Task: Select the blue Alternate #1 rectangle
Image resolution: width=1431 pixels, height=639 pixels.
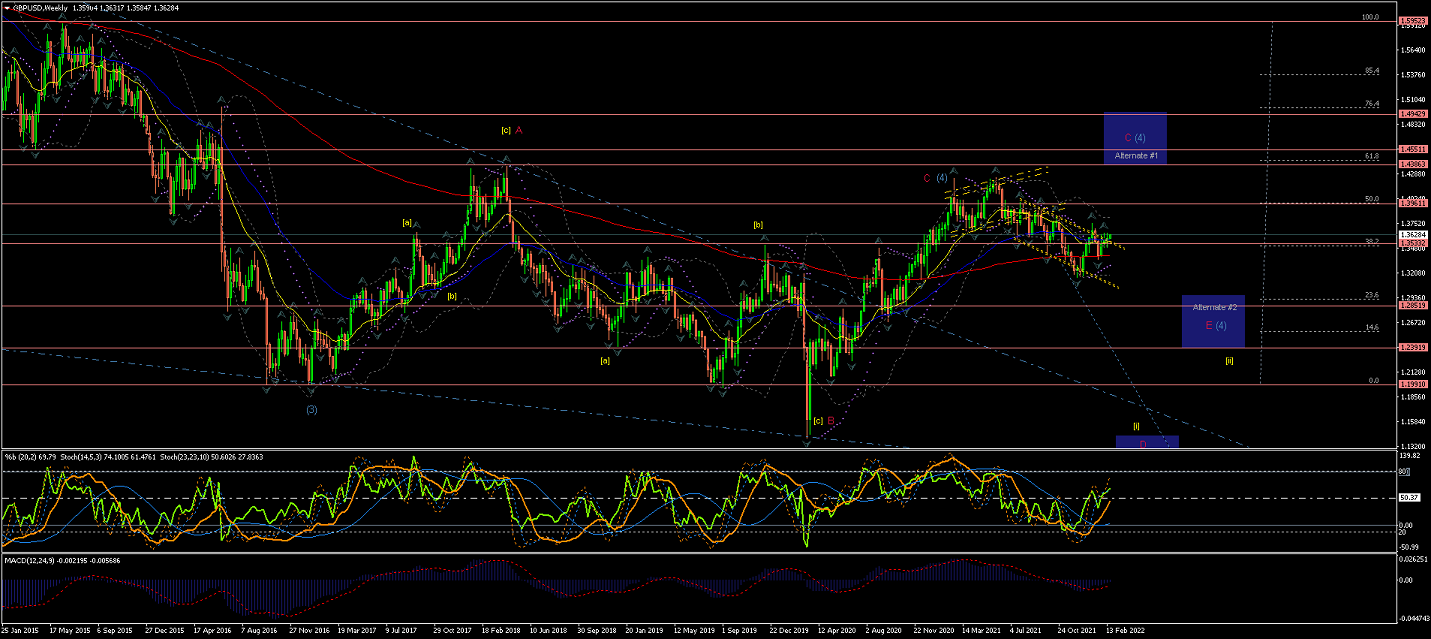Action: pyautogui.click(x=1135, y=138)
